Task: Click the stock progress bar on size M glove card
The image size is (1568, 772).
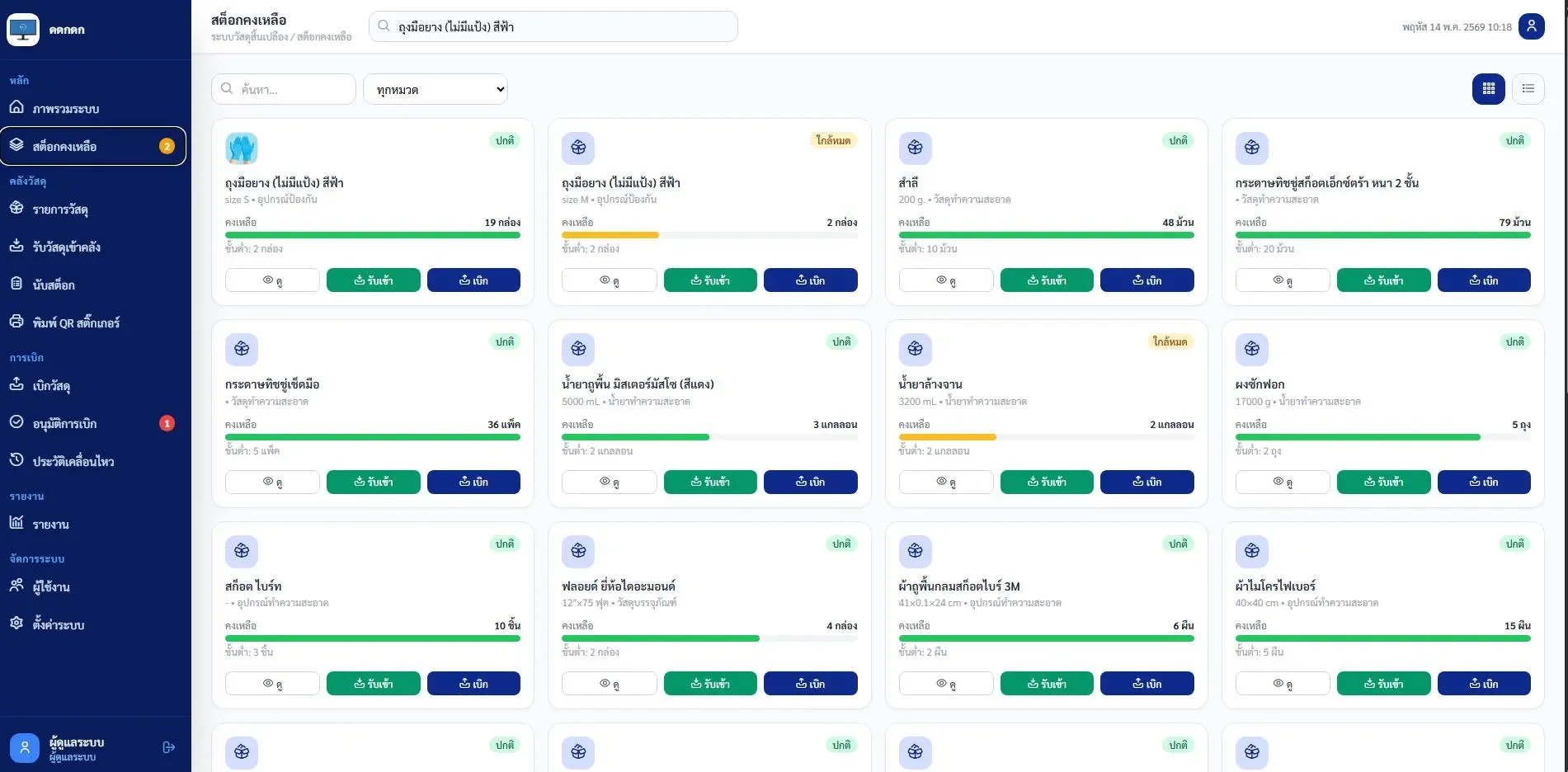Action: (709, 235)
